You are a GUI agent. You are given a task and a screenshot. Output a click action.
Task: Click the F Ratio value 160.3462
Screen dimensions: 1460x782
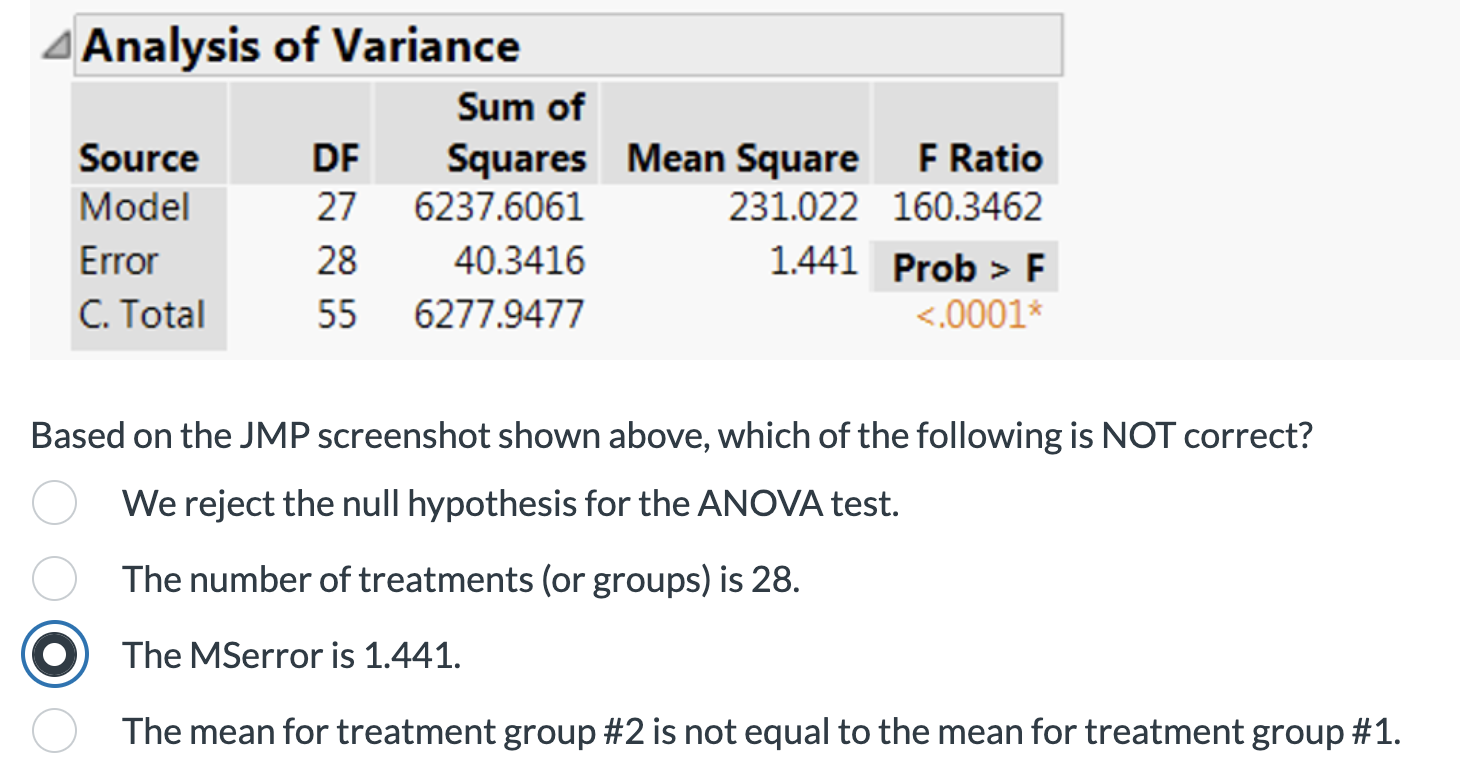968,207
